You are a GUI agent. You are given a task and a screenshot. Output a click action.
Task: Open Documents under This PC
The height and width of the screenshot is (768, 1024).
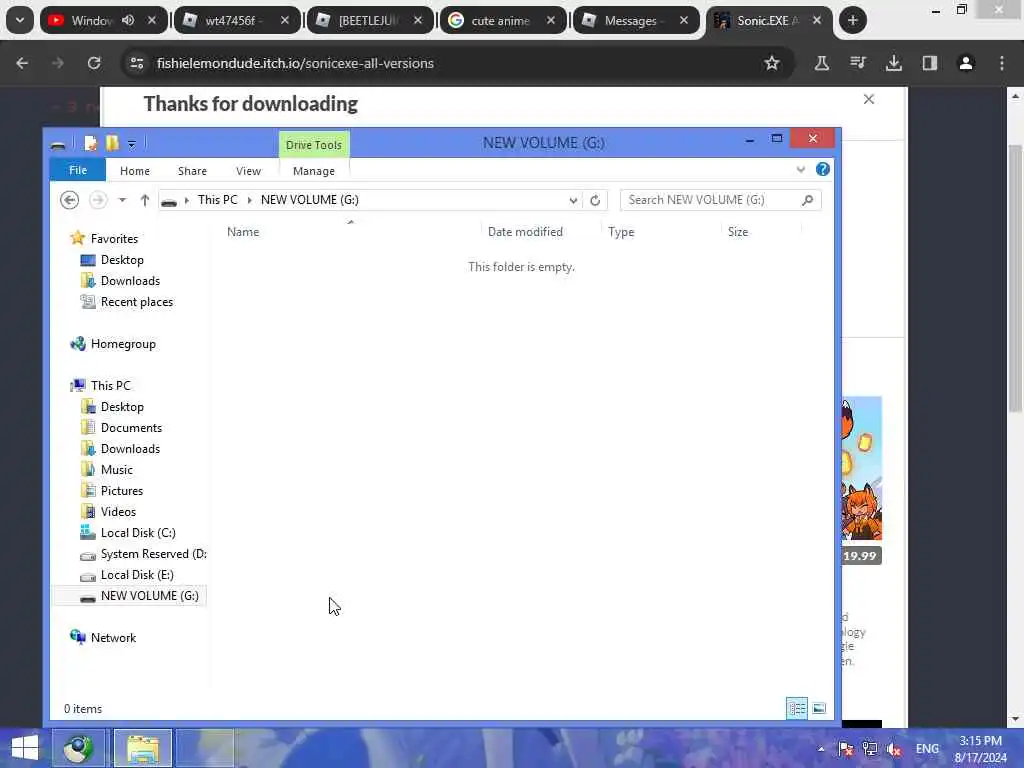pos(131,428)
